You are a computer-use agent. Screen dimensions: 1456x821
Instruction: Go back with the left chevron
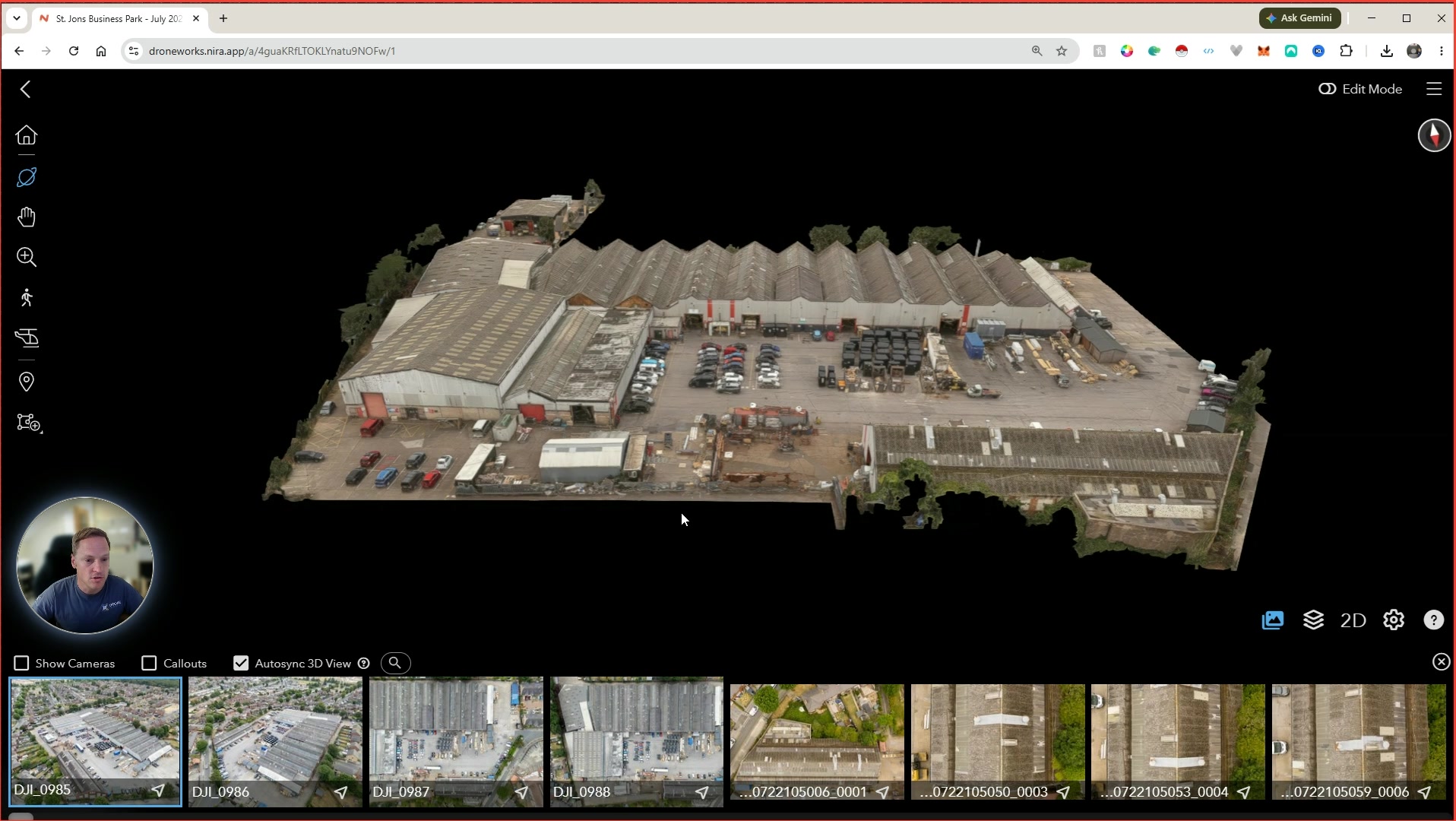[x=26, y=89]
